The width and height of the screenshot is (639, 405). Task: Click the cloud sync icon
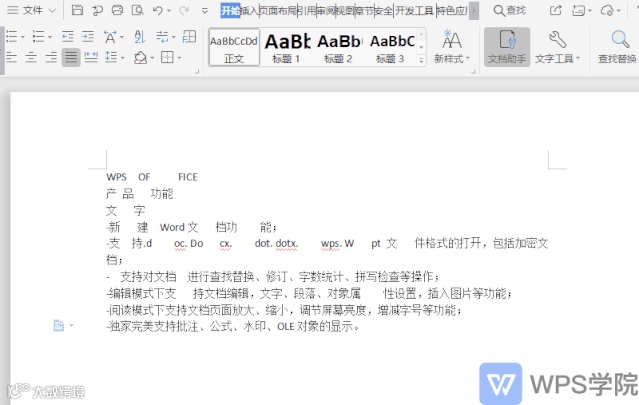[607, 10]
